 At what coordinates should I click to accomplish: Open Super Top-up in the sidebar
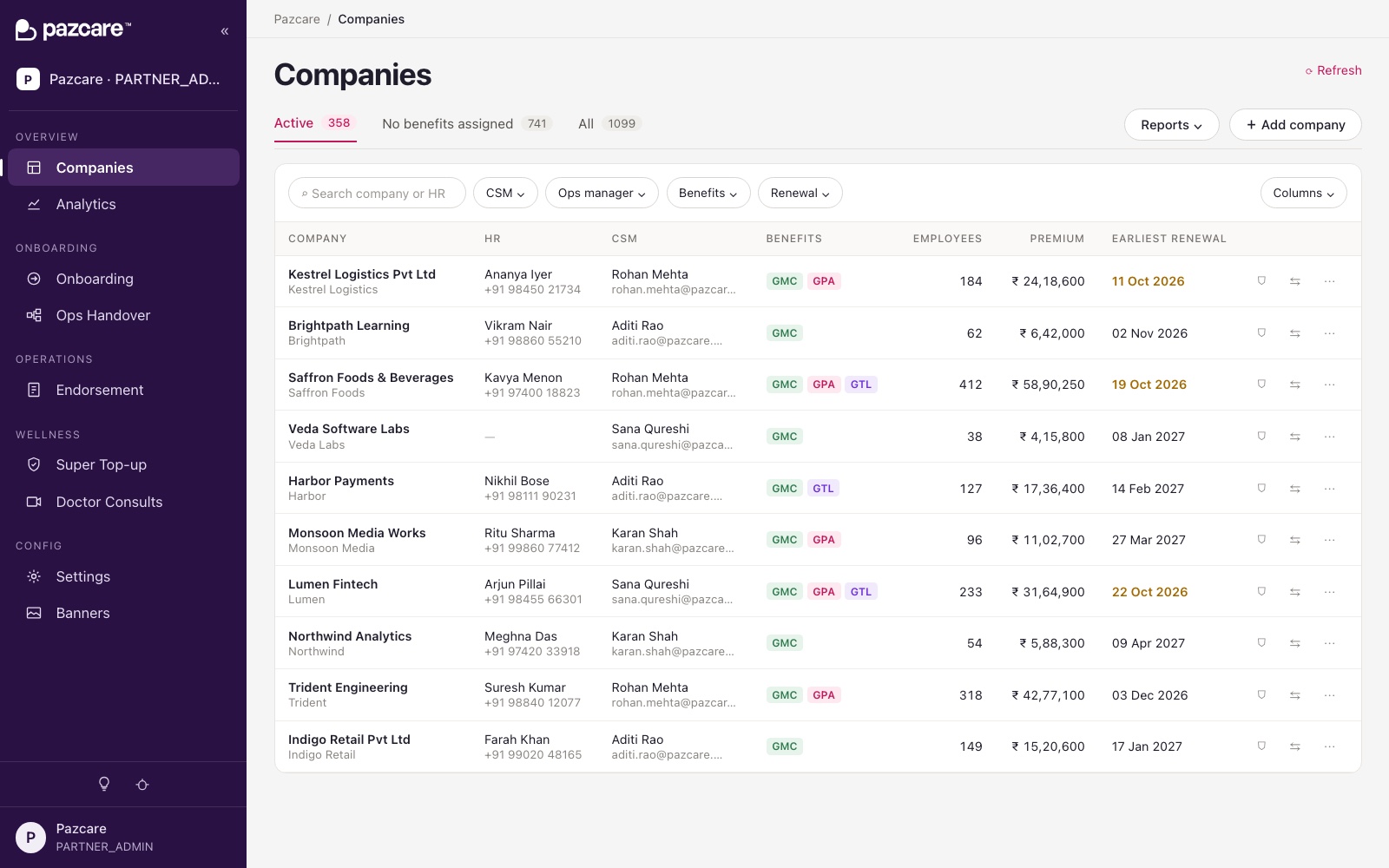coord(123,464)
